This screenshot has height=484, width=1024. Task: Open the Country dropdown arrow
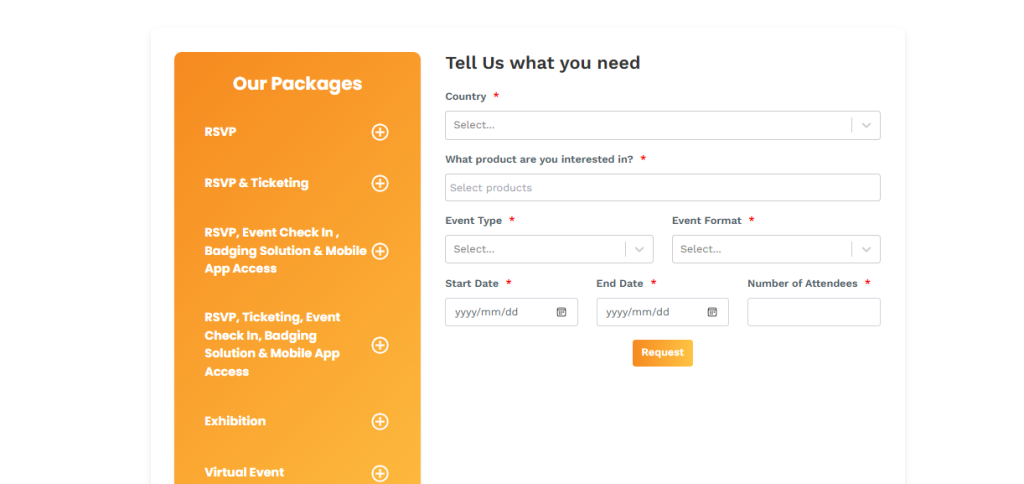866,125
